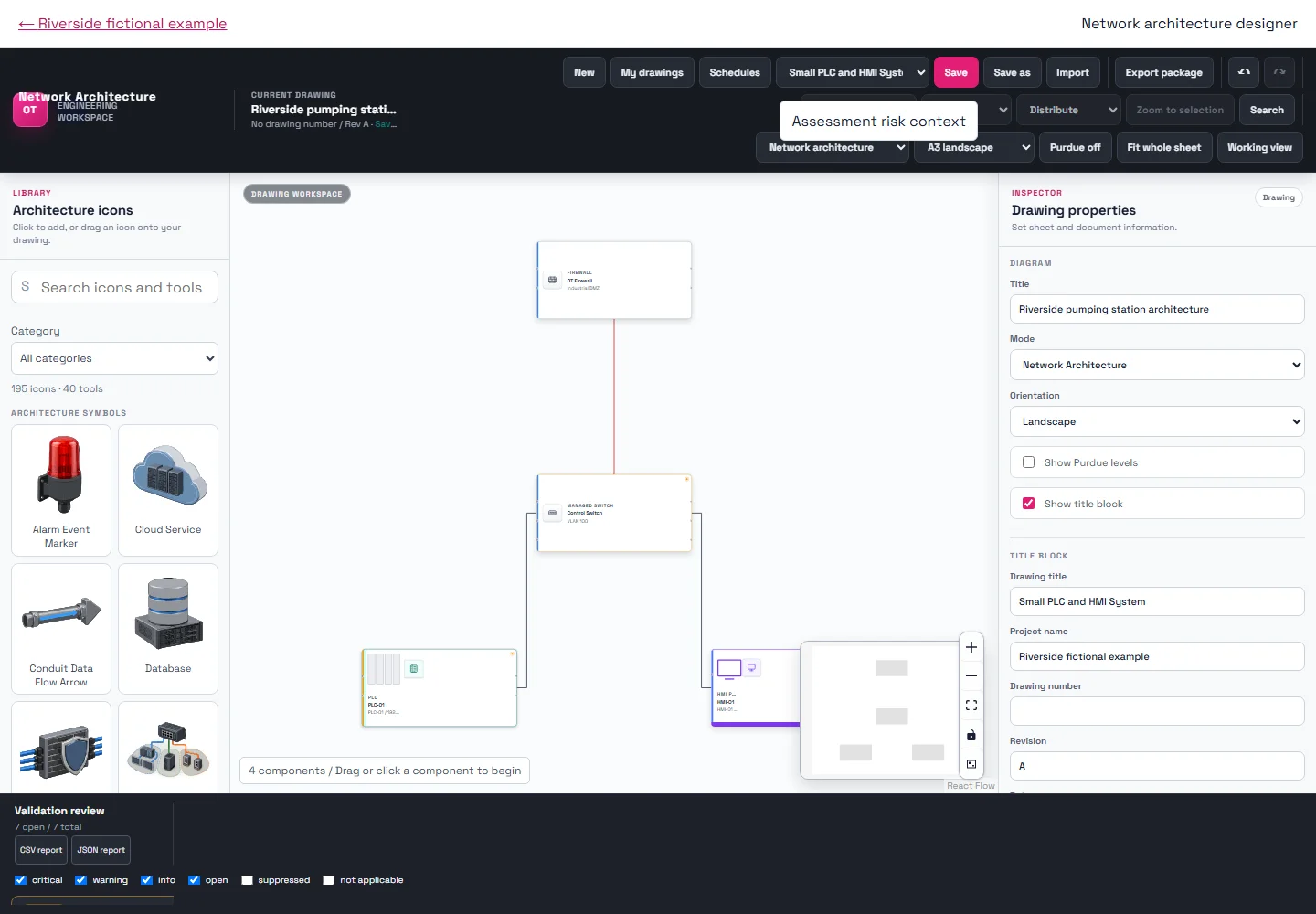Add the Database icon
Viewport: 1316px width, 914px height.
168,629
